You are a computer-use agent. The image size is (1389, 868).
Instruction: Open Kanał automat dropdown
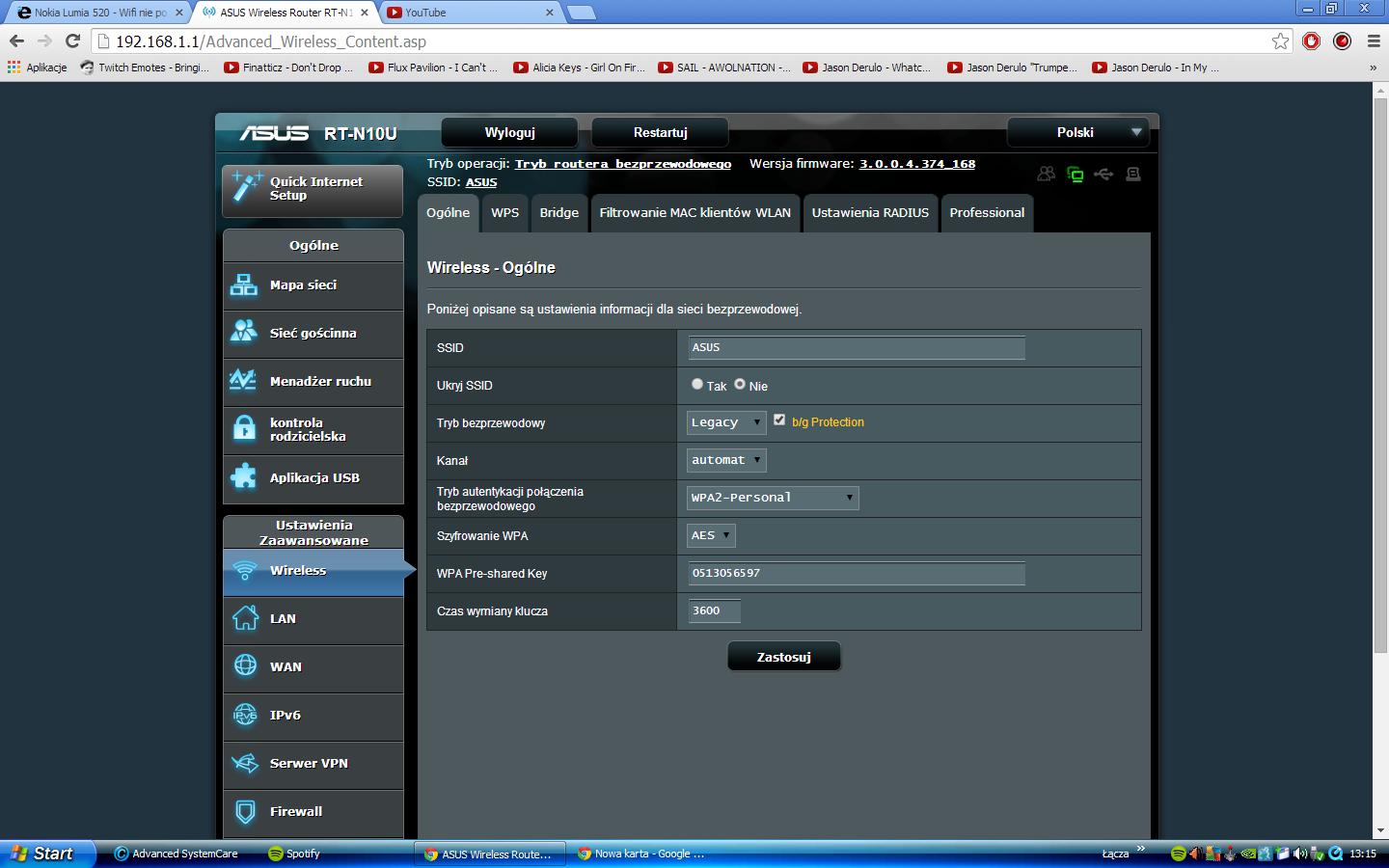(x=726, y=460)
